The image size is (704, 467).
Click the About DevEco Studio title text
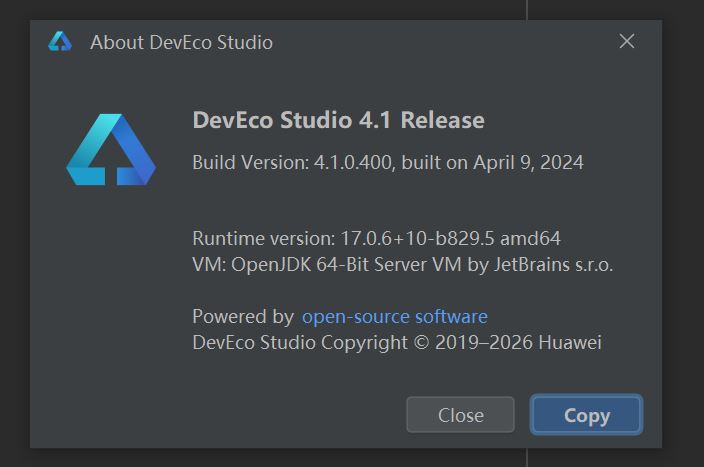point(181,42)
